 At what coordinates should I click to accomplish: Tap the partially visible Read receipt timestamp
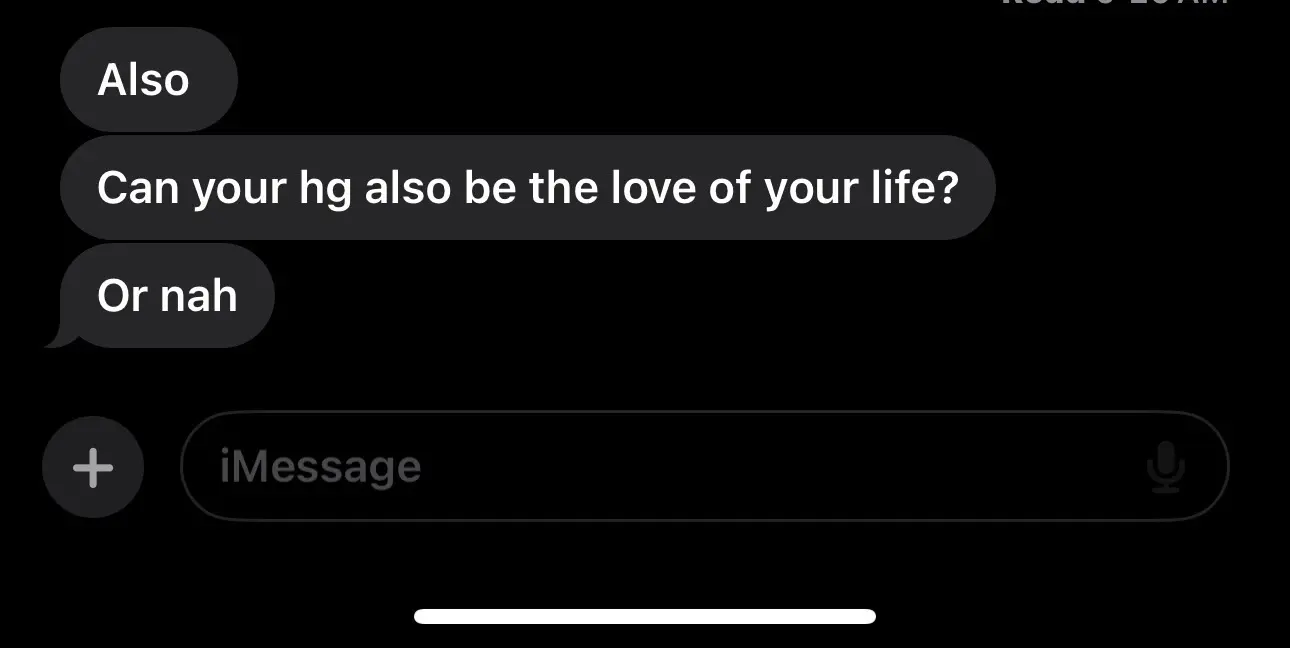1115,3
